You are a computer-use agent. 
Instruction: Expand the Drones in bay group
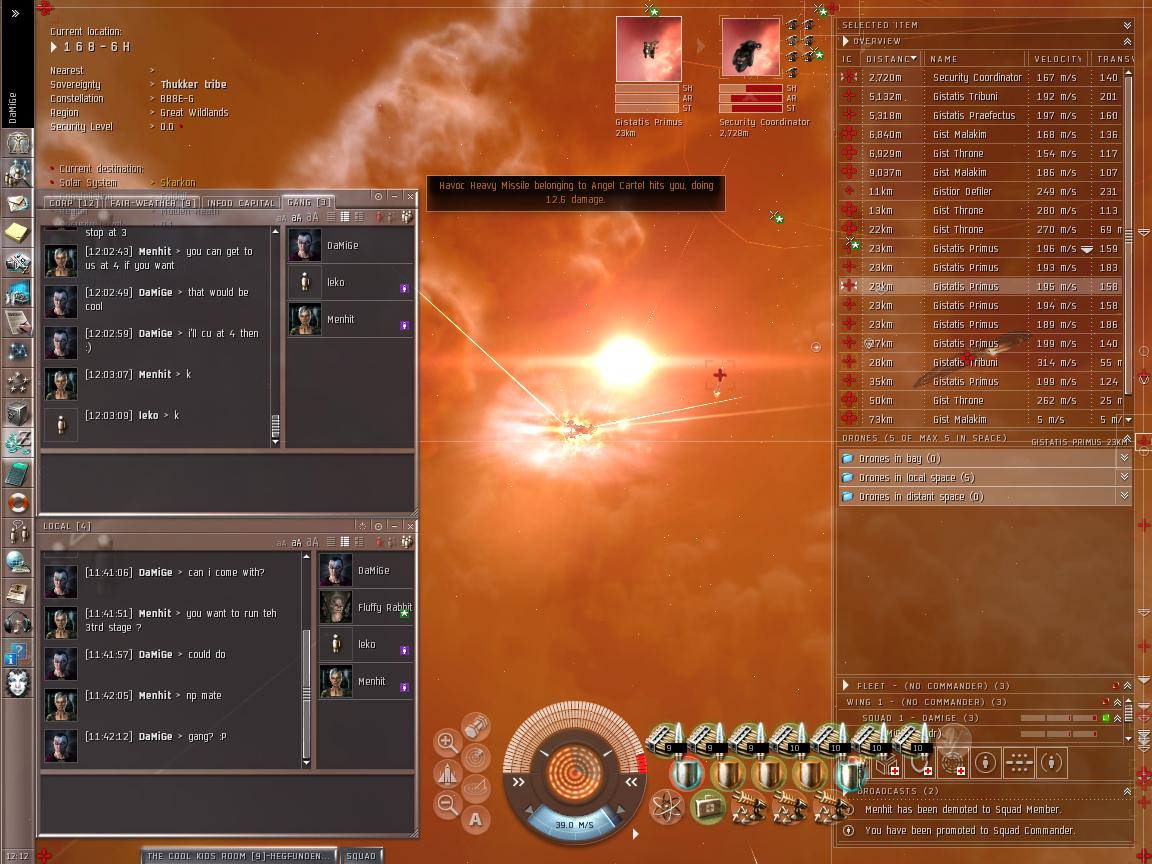click(x=1123, y=458)
